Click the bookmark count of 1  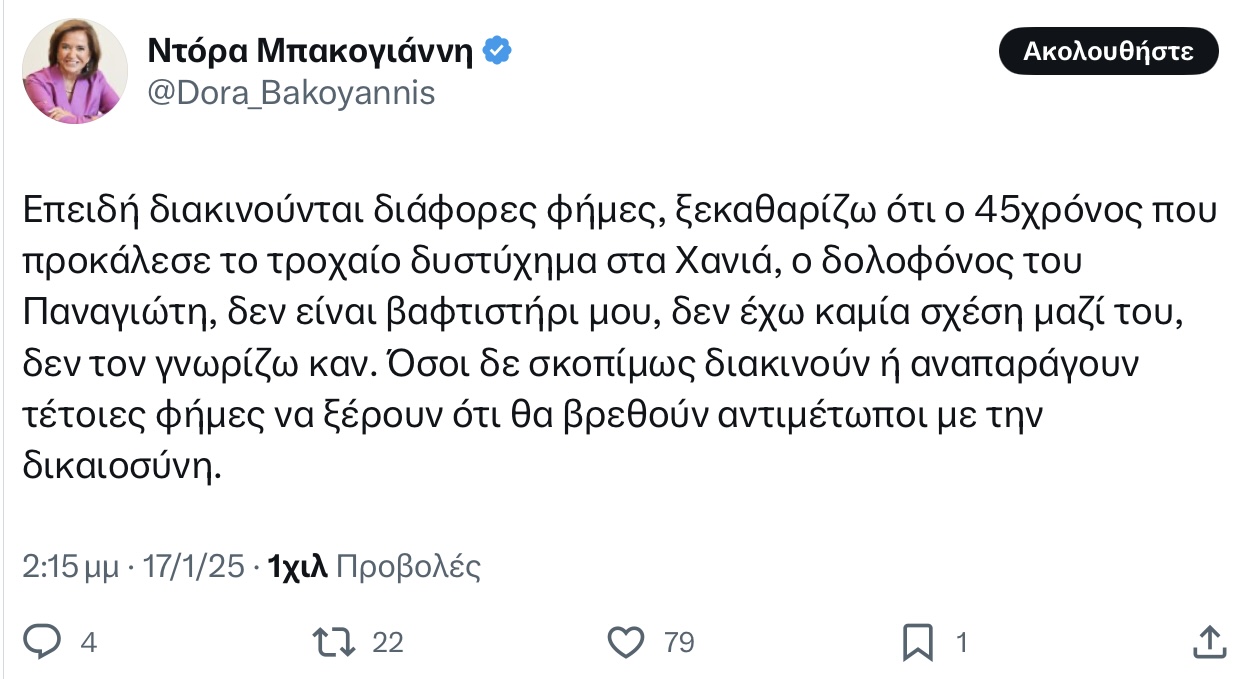coord(962,642)
